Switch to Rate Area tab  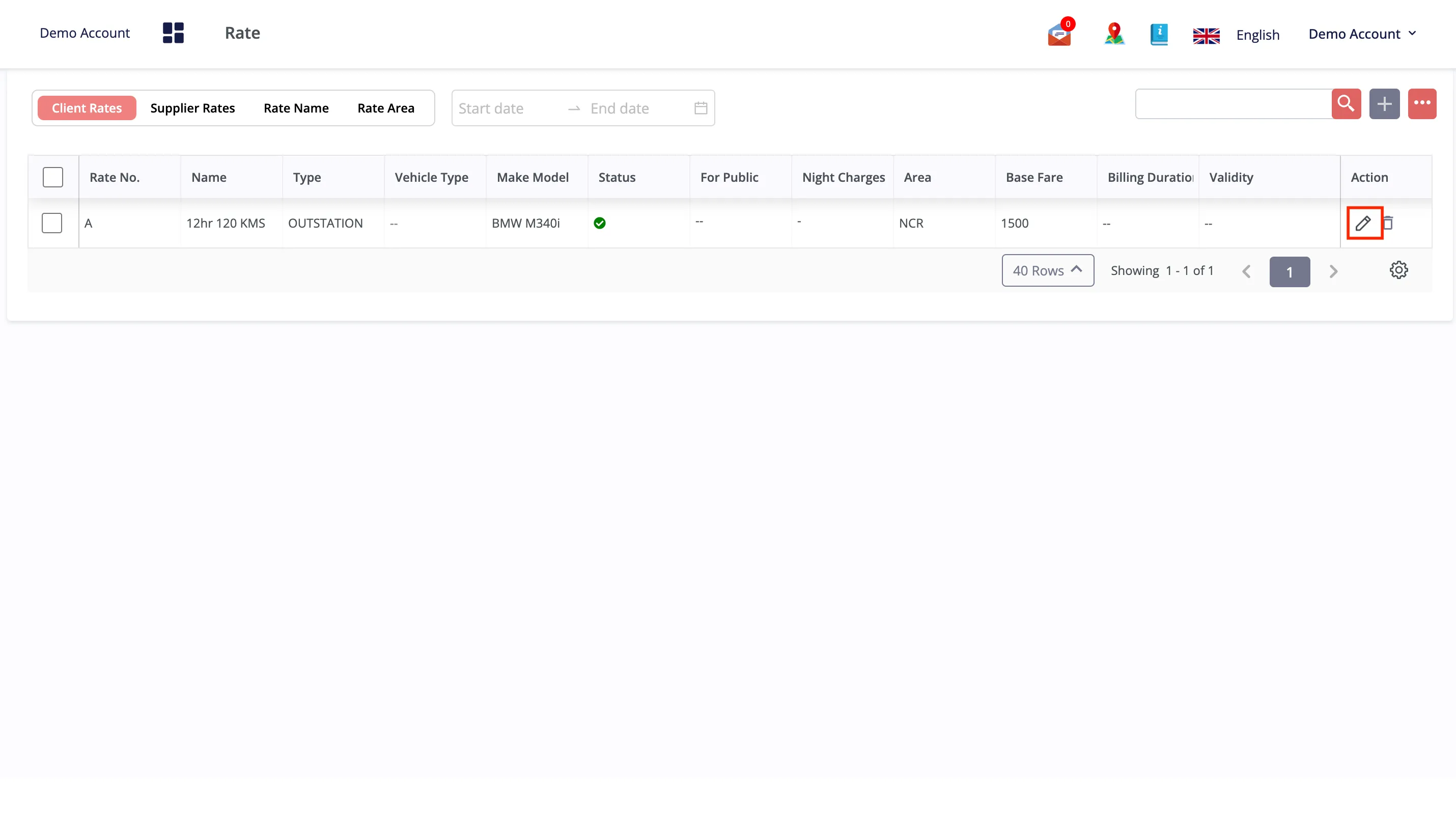pyautogui.click(x=385, y=108)
